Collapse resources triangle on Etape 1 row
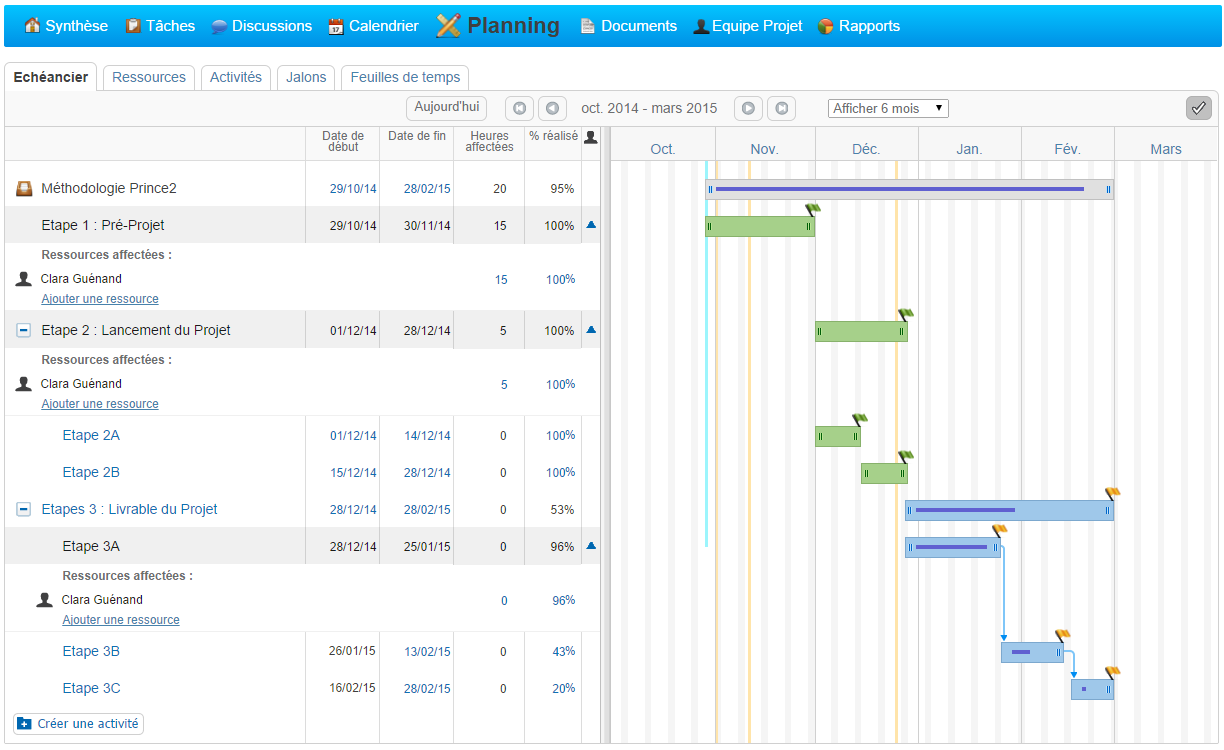The width and height of the screenshot is (1224, 750). [x=591, y=225]
